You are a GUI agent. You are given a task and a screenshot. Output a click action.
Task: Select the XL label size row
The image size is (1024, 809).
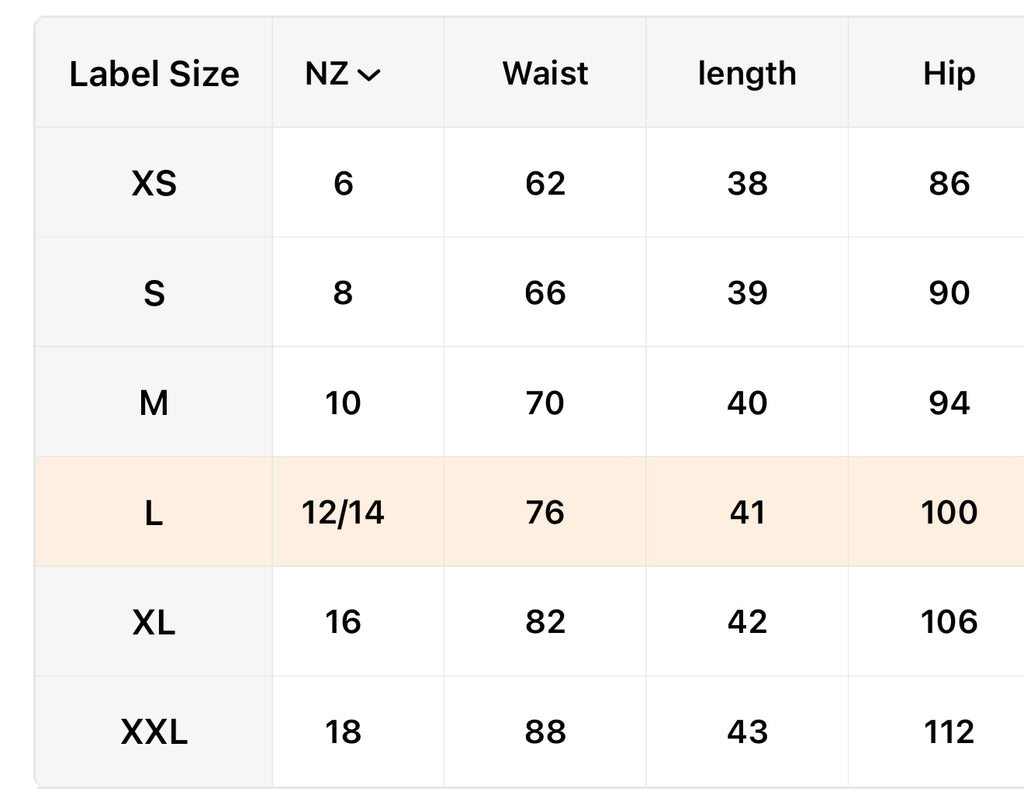154,622
